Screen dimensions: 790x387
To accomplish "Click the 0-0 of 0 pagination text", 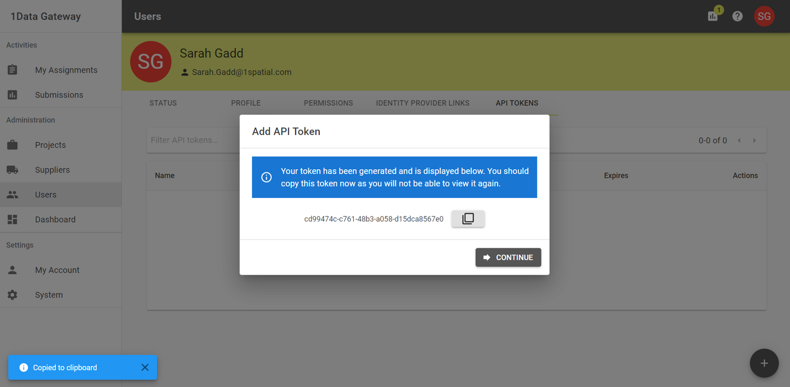I will click(x=713, y=141).
